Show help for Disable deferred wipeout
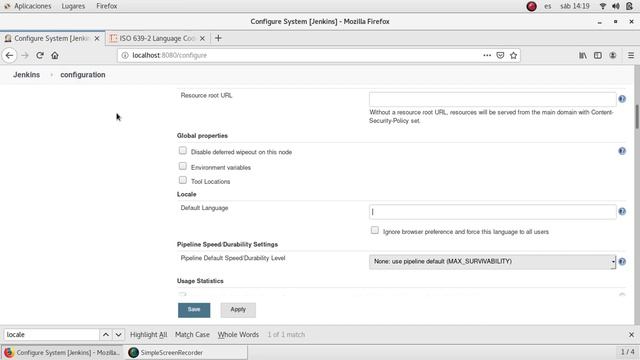Viewport: 640px width, 360px height. click(622, 151)
